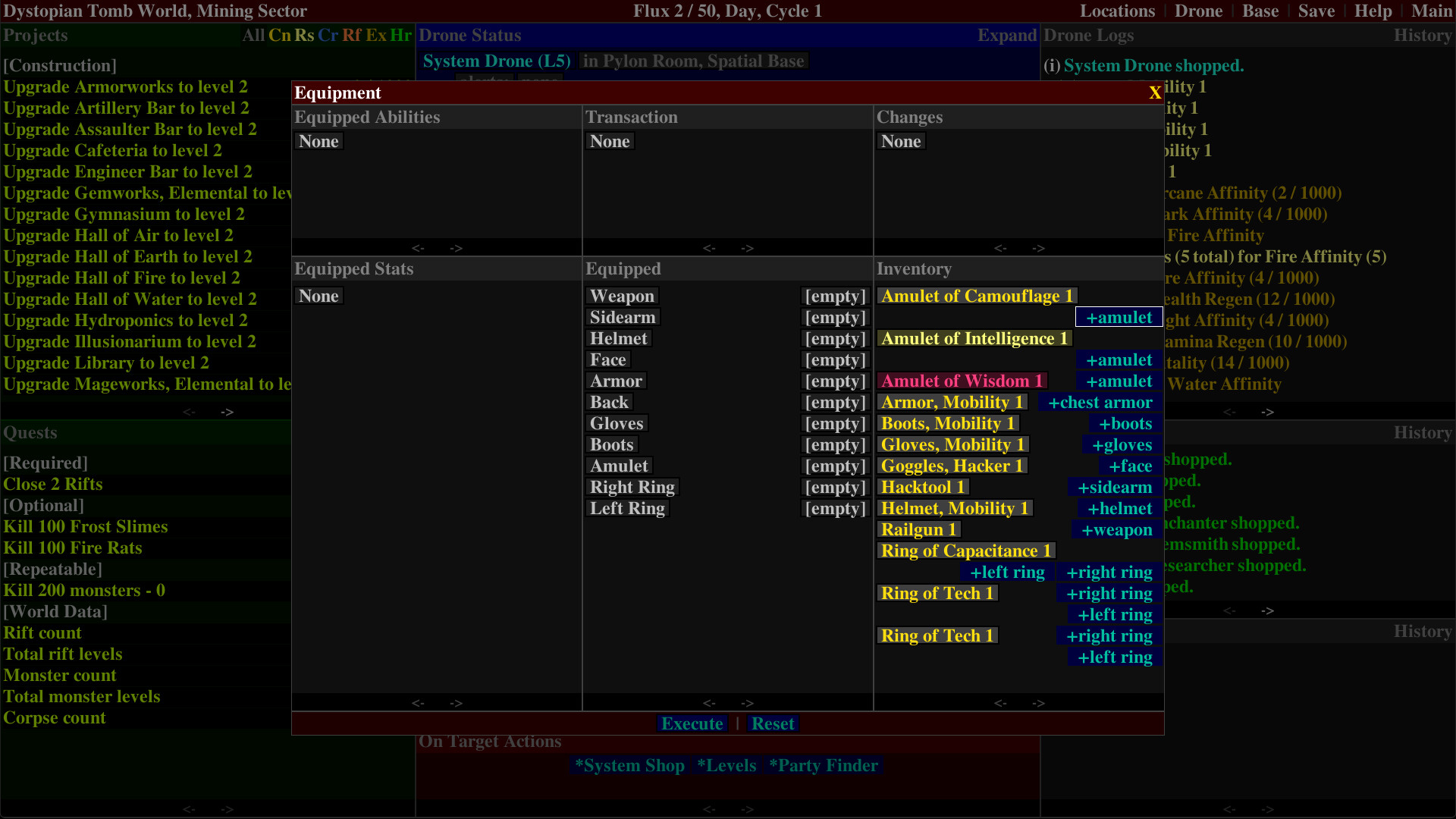The width and height of the screenshot is (1456, 819).
Task: Equip Hacktool 1 using +sidearm
Action: click(1113, 487)
